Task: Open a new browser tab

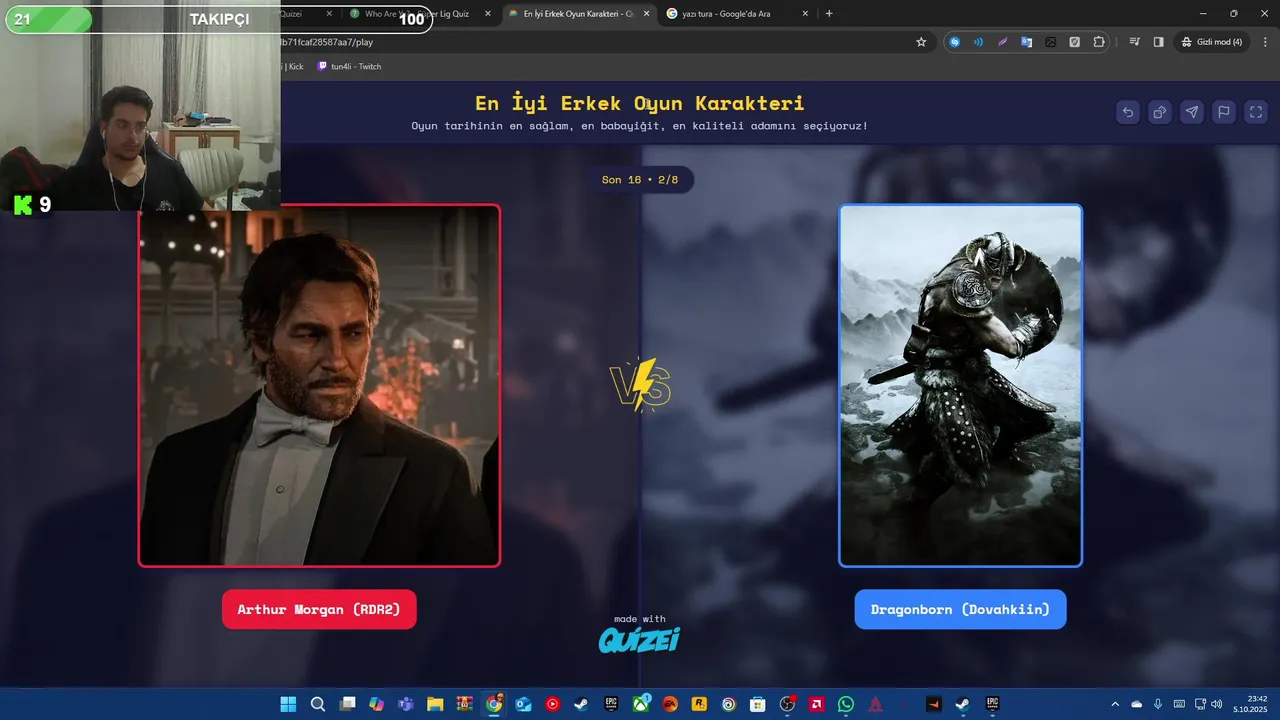Action: (829, 14)
